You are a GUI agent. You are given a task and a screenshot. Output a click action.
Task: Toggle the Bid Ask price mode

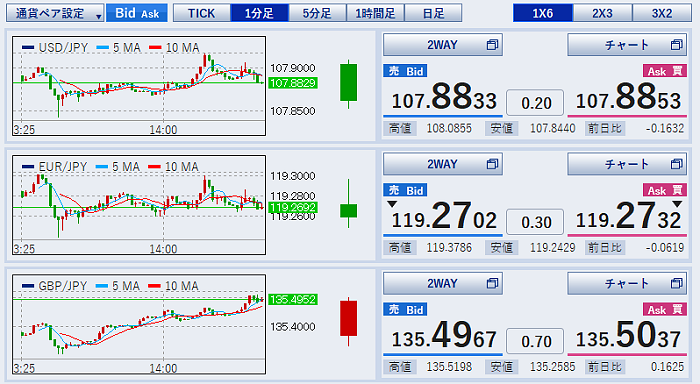point(137,13)
